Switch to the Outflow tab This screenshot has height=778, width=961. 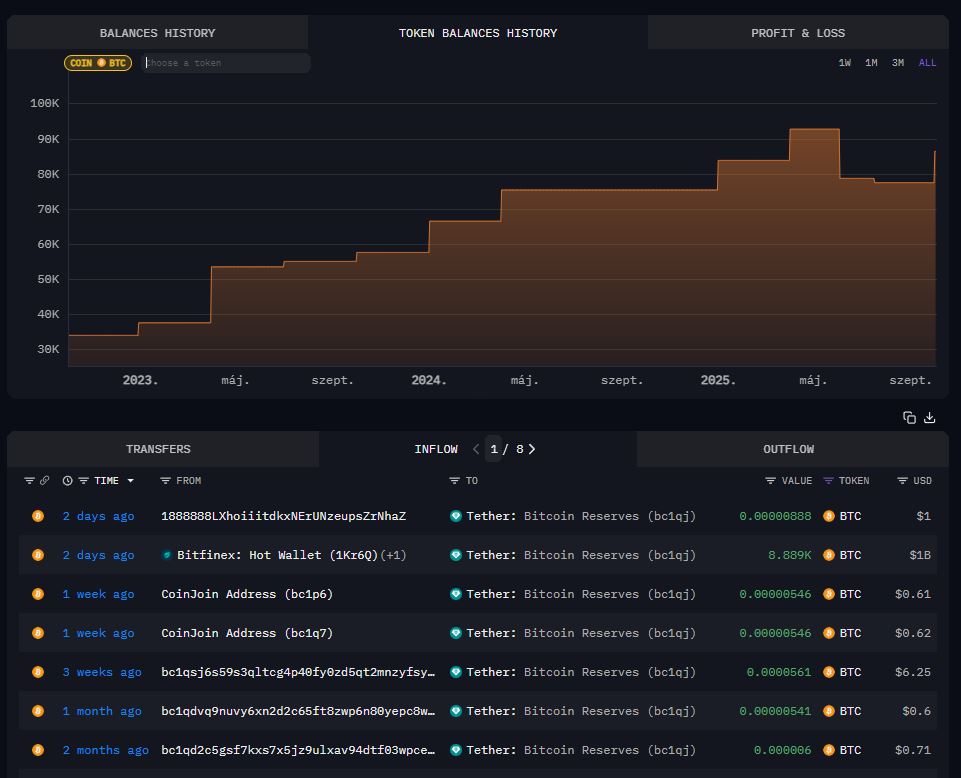788,449
